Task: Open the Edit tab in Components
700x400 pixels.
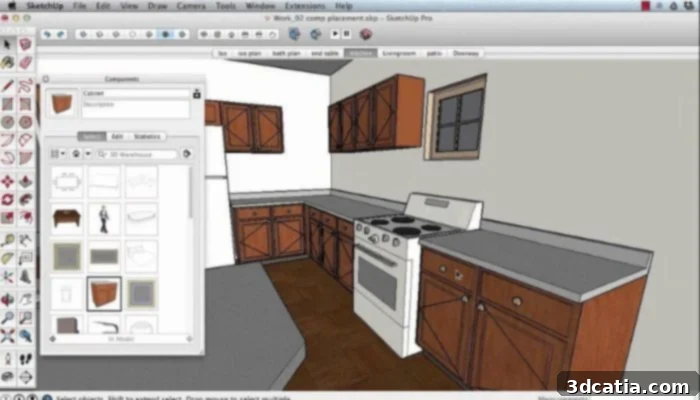Action: click(x=117, y=137)
